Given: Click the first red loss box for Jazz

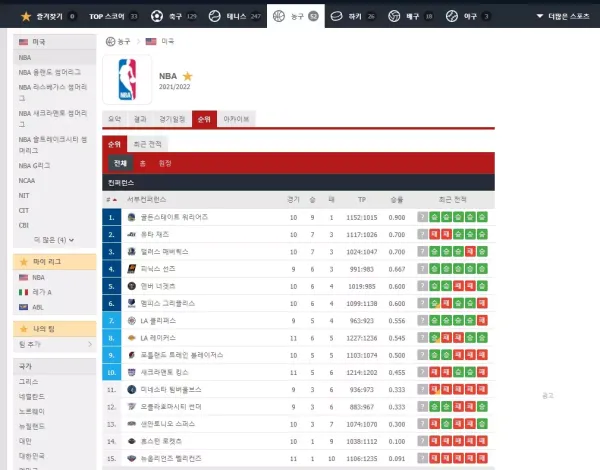Looking at the screenshot, I should (435, 234).
